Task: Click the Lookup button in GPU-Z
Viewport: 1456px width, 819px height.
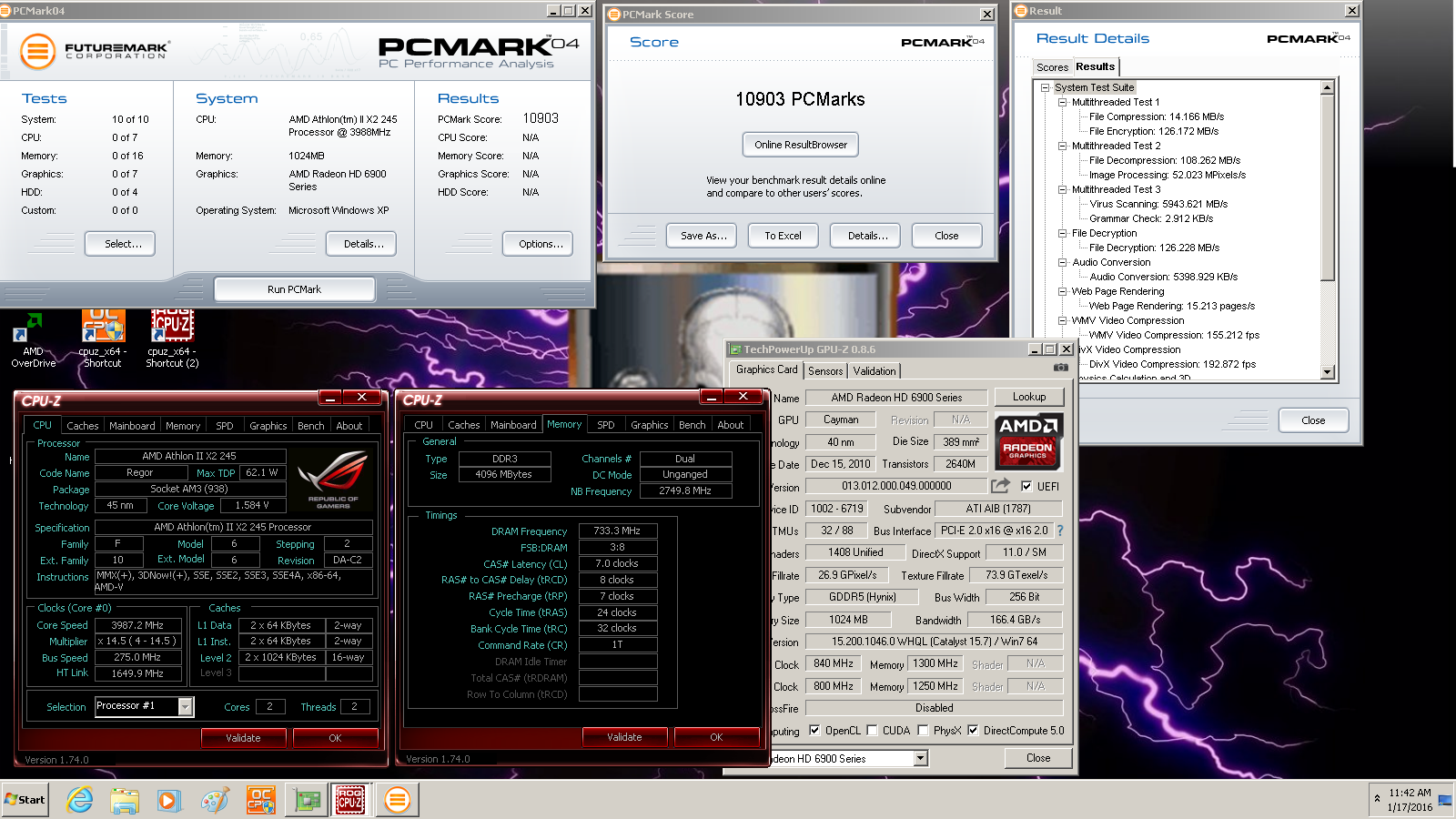Action: pyautogui.click(x=1029, y=397)
